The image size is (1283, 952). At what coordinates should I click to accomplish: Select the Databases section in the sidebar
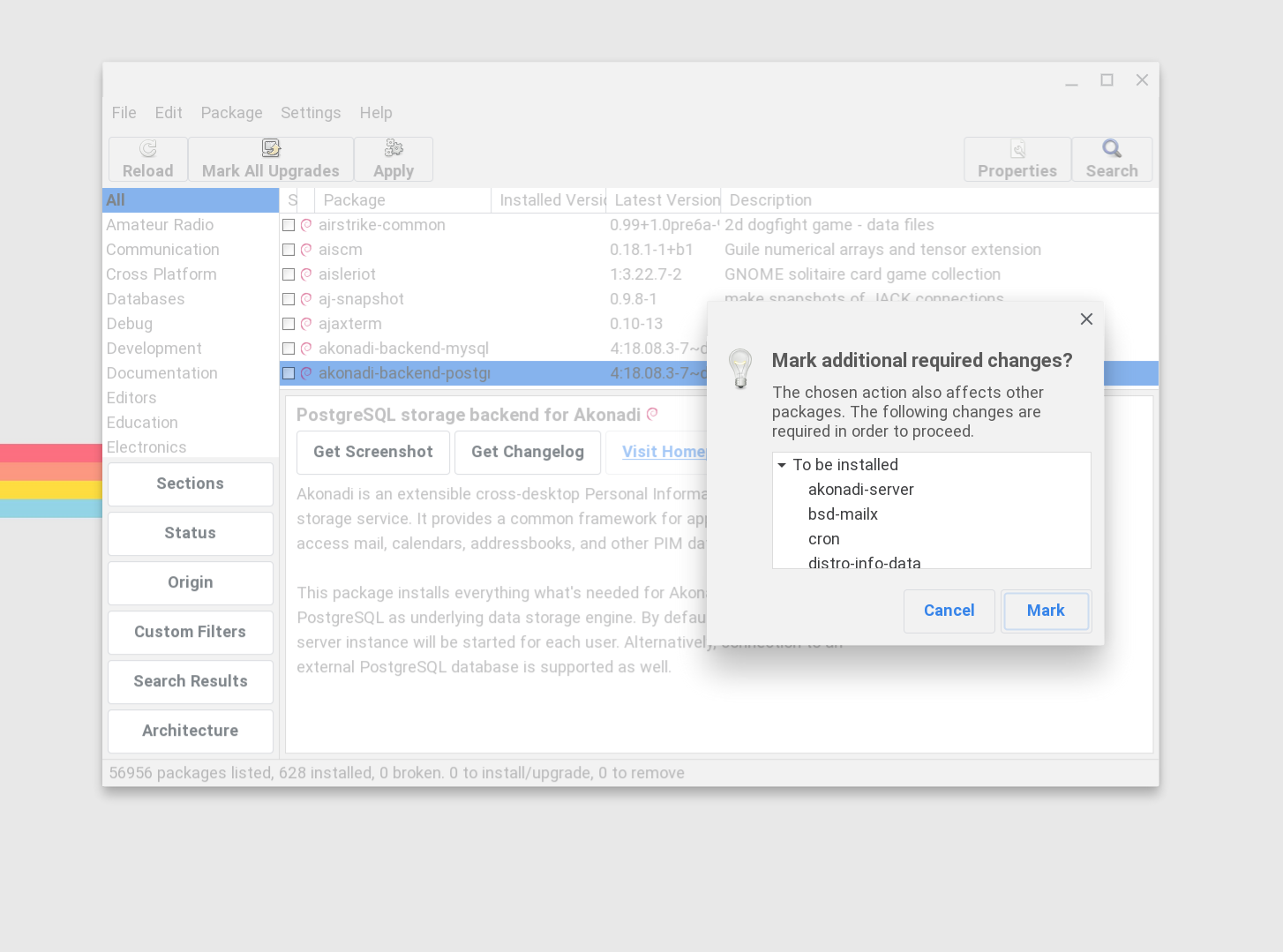coord(146,299)
